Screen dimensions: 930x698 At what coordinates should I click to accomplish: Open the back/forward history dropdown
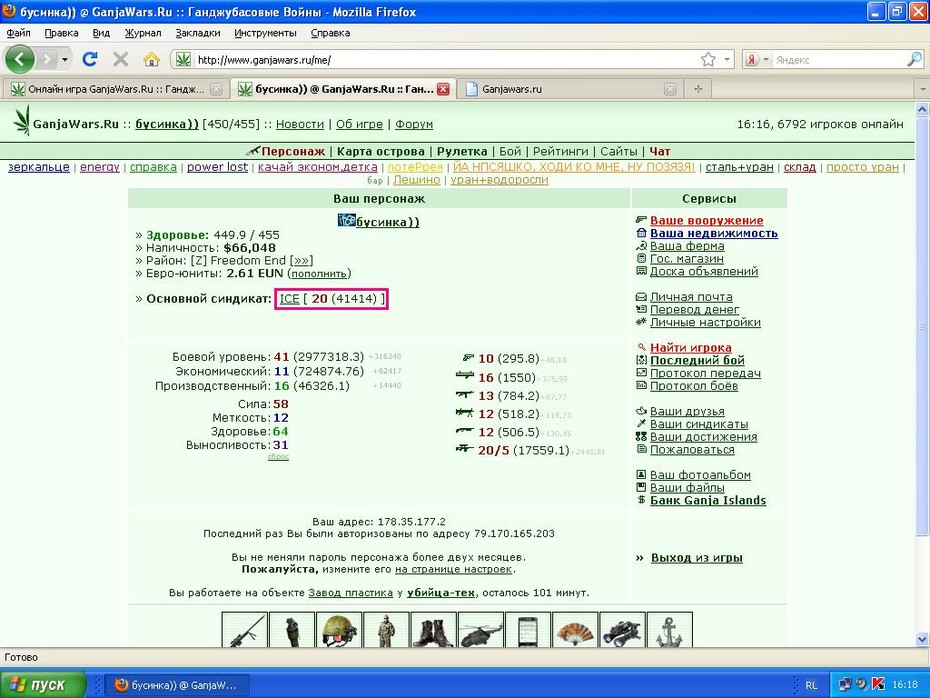coord(65,59)
